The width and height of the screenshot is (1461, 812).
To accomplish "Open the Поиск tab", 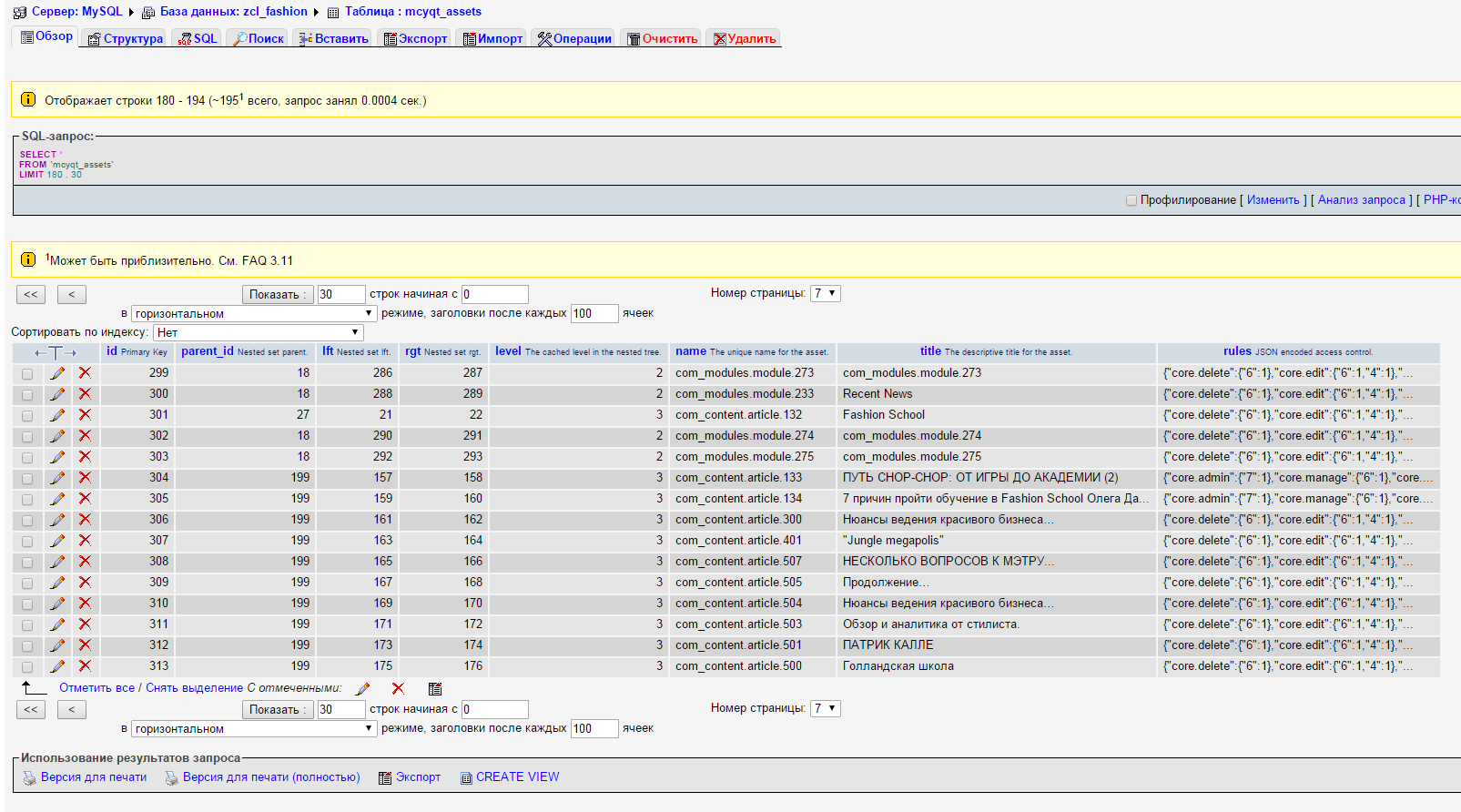I will pos(259,38).
